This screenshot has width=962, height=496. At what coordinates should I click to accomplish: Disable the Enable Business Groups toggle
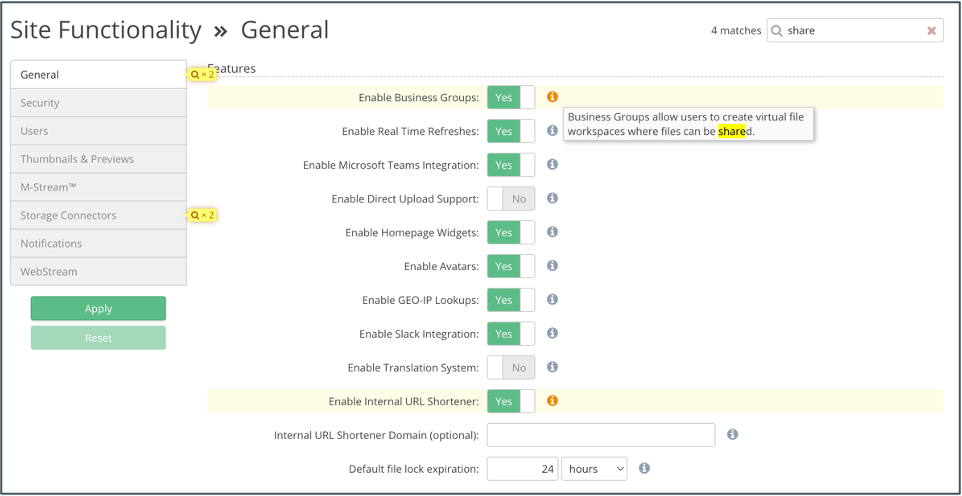[511, 98]
